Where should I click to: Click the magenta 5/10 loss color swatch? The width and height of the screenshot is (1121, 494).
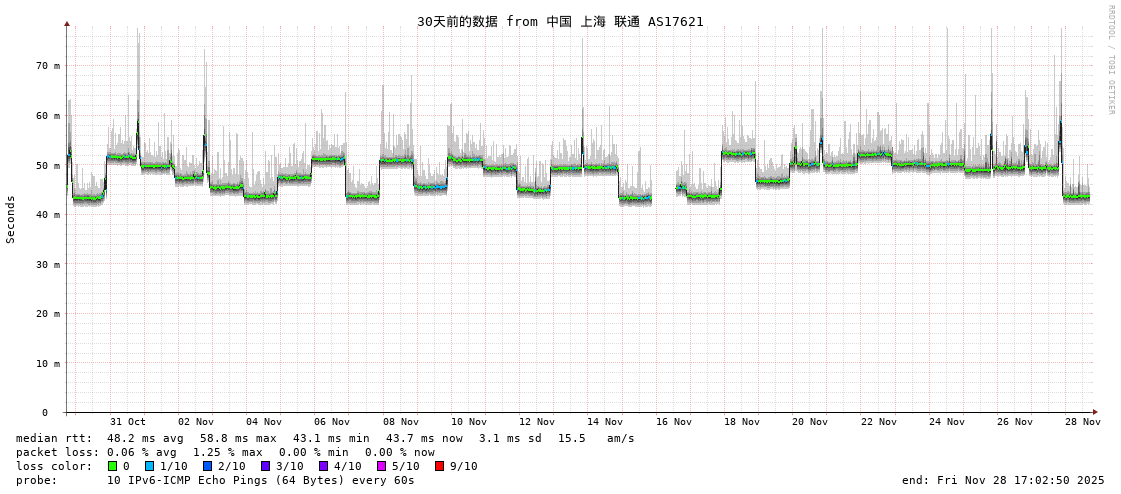point(381,466)
